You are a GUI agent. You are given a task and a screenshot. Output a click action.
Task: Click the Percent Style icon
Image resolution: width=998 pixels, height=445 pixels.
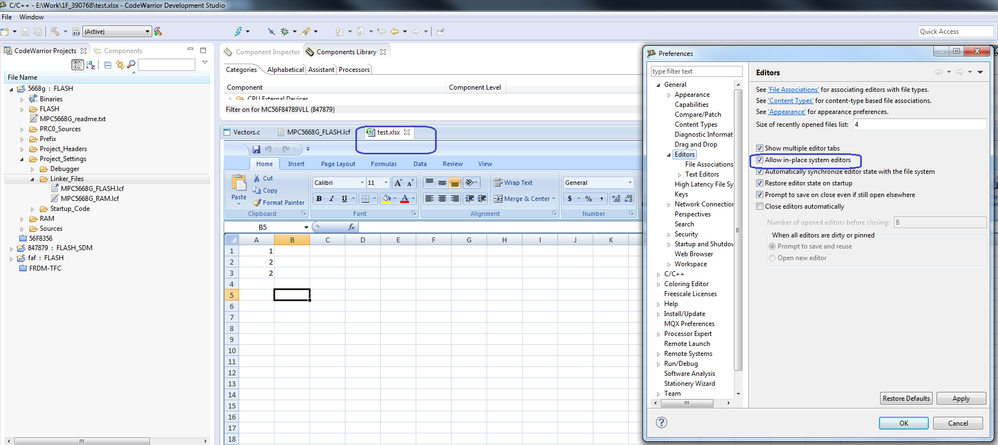point(589,199)
